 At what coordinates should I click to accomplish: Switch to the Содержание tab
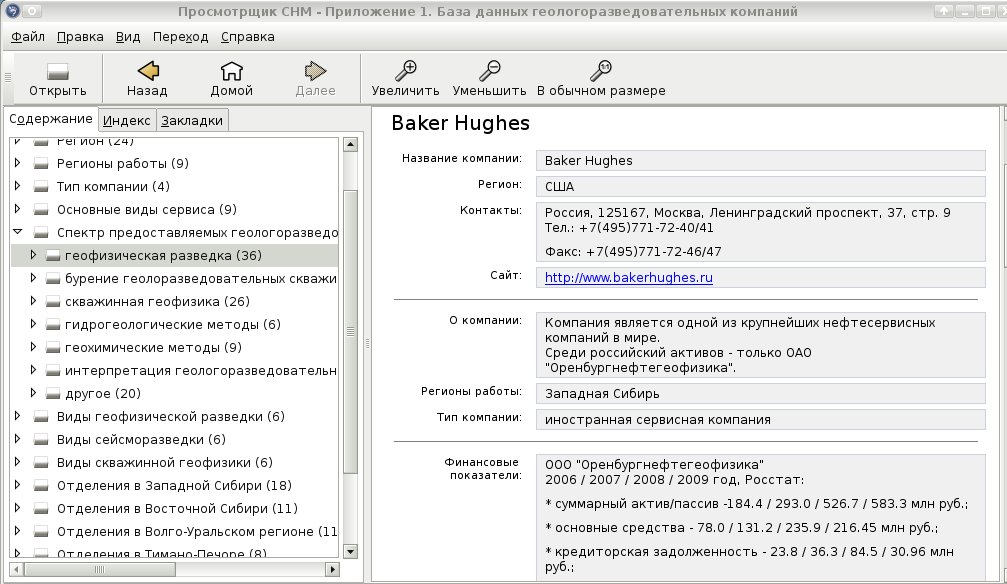[51, 119]
